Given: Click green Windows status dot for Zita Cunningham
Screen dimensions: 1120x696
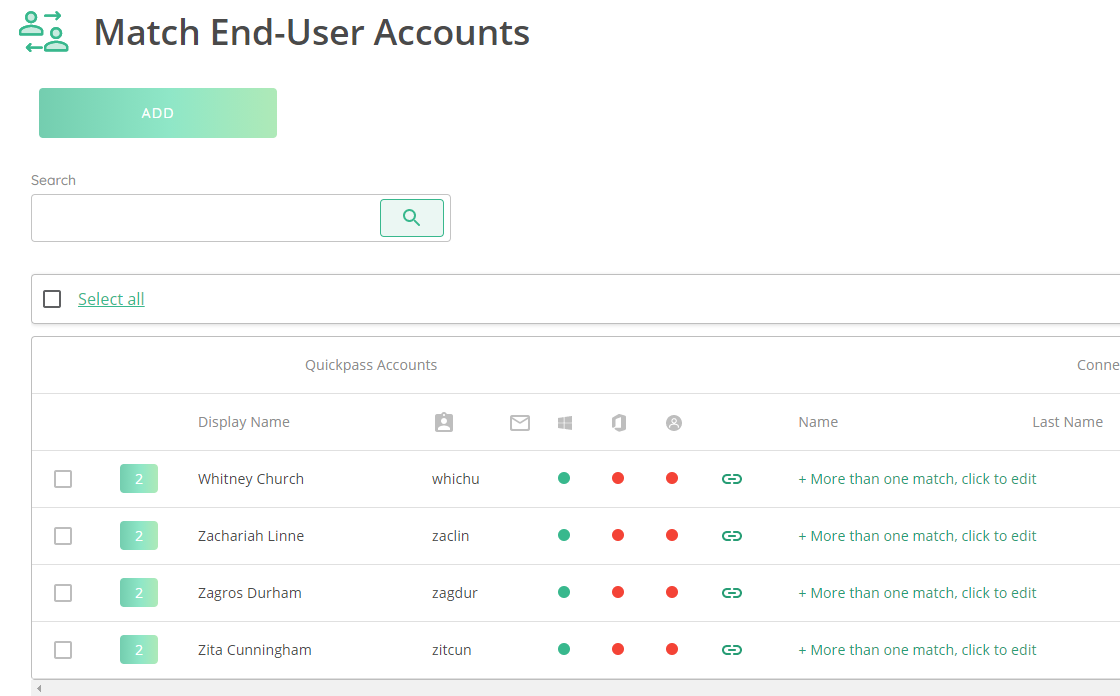Looking at the screenshot, I should [564, 649].
